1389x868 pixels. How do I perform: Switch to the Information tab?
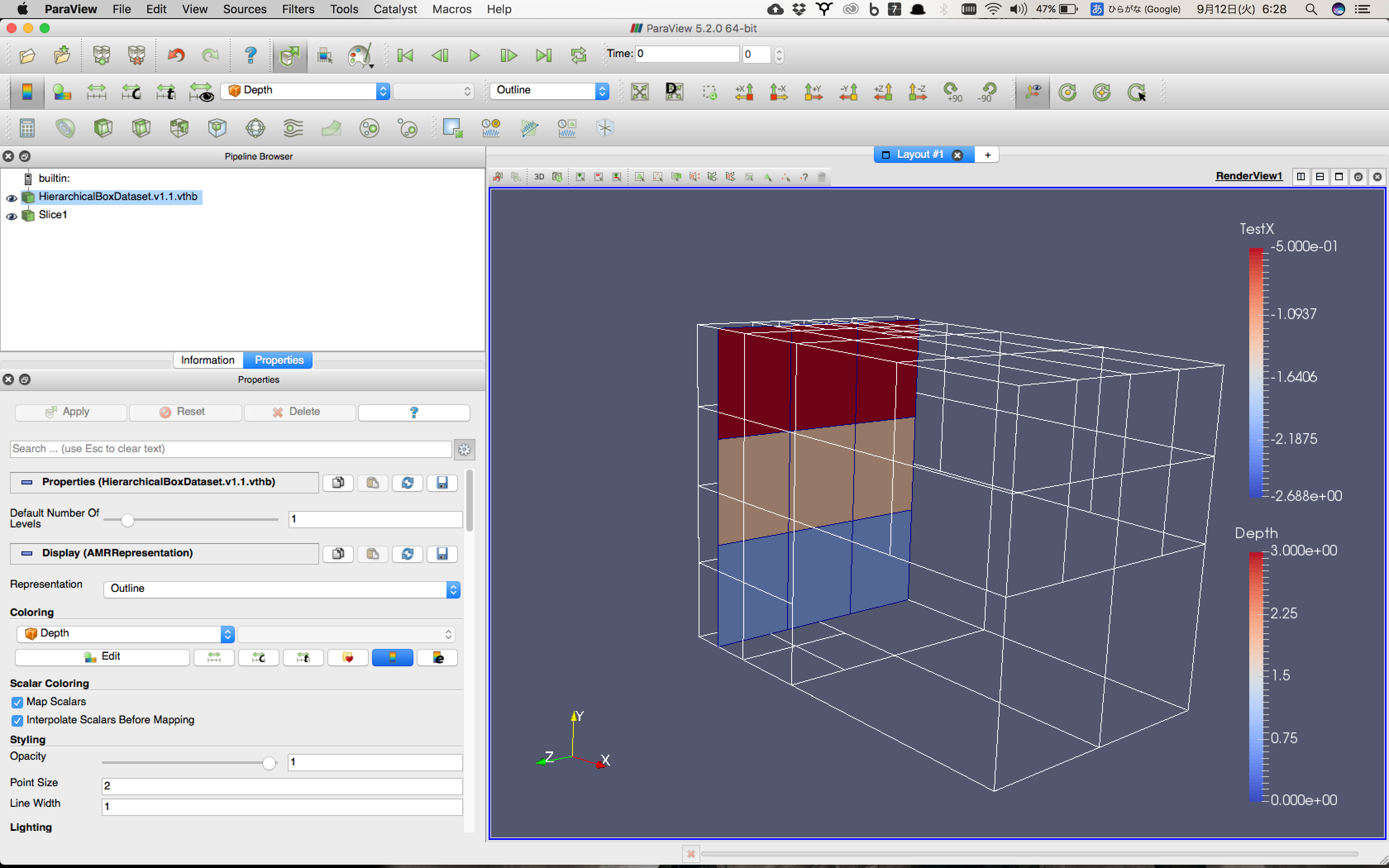[x=208, y=360]
